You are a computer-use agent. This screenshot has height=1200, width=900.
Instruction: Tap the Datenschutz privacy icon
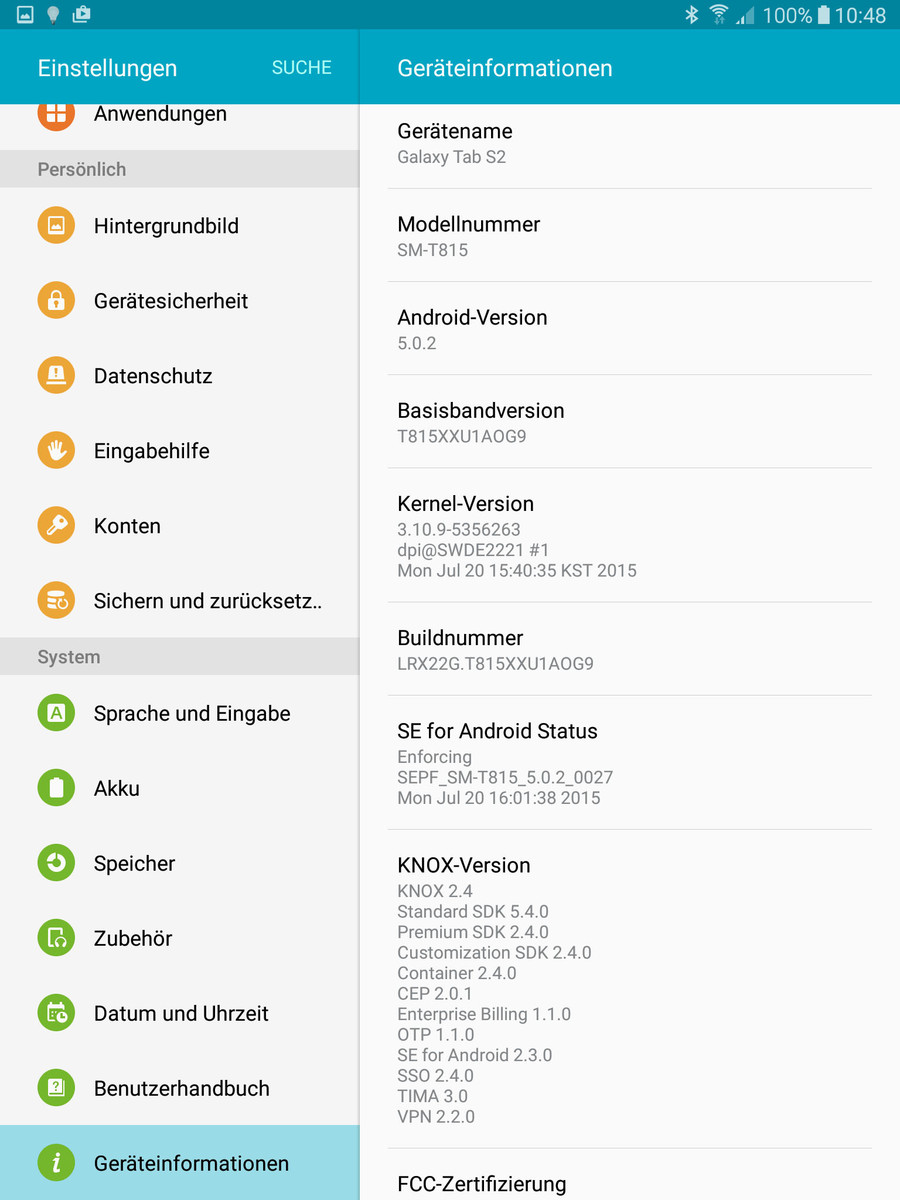(56, 376)
